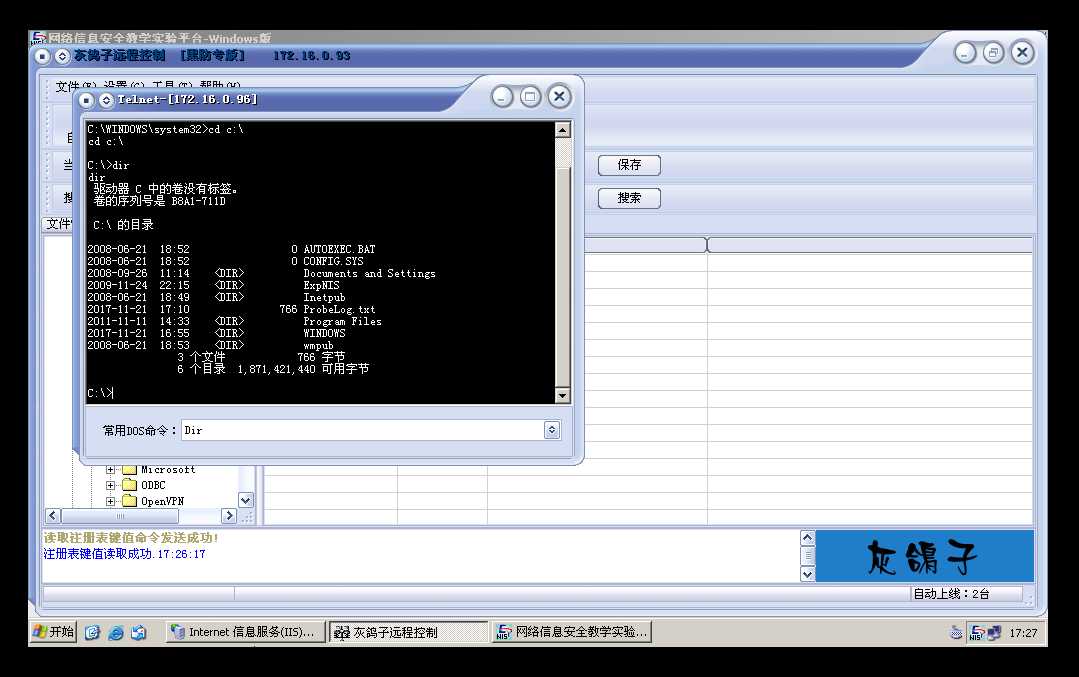This screenshot has width=1079, height=677.
Task: Launch Internet Explorer from quick launch
Action: point(116,632)
